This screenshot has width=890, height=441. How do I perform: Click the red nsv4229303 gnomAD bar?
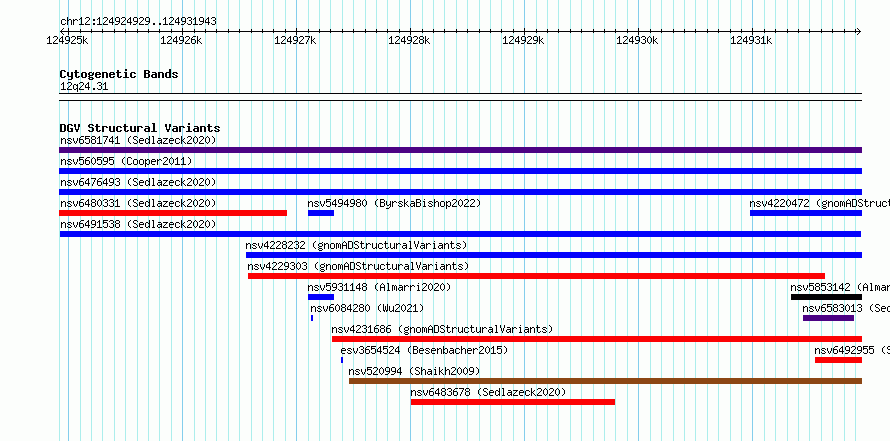tap(536, 276)
